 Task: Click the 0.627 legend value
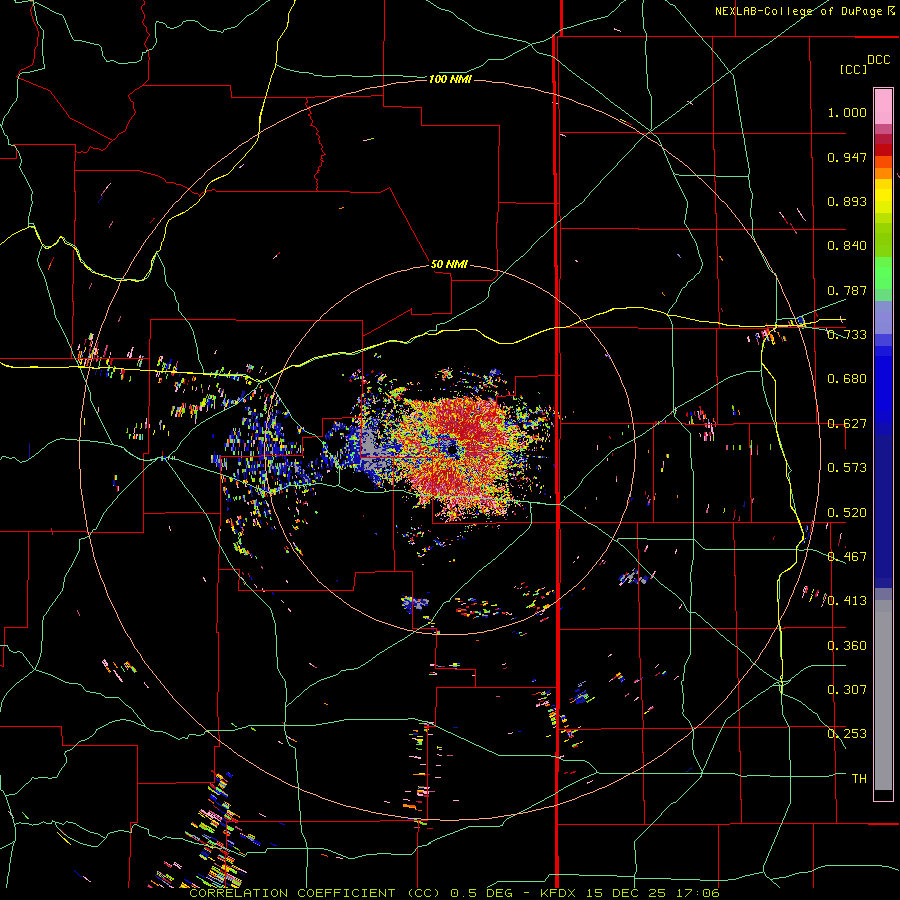847,424
